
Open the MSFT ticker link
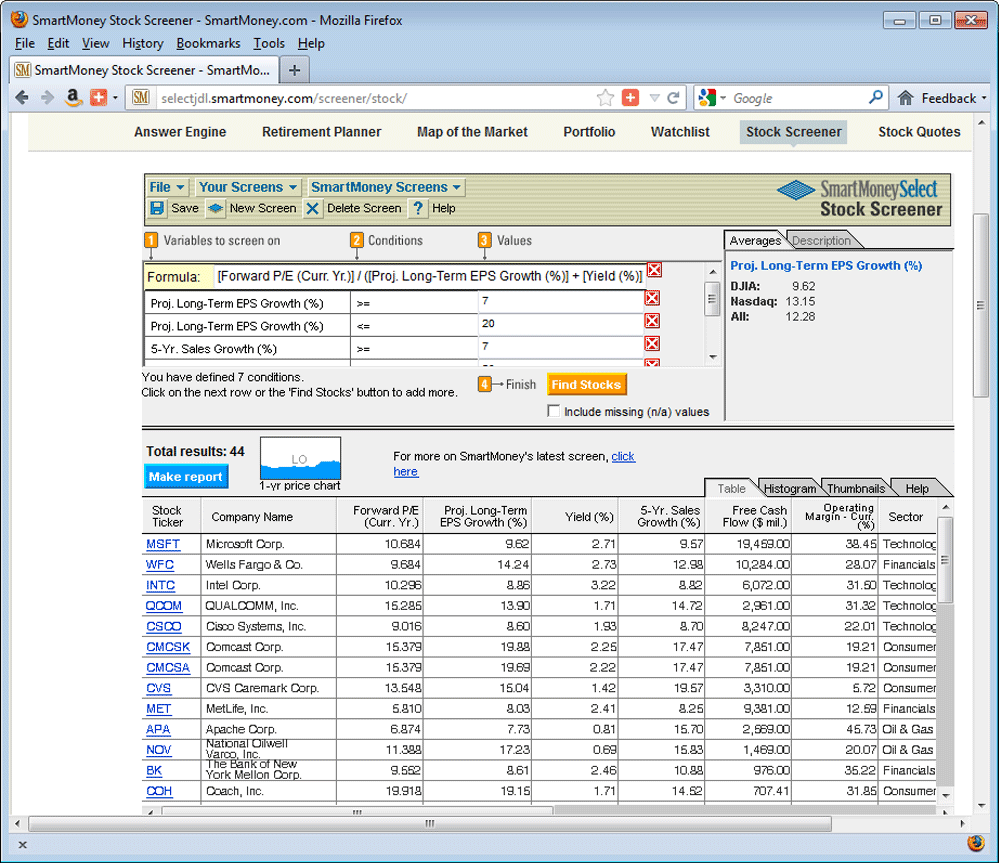163,544
